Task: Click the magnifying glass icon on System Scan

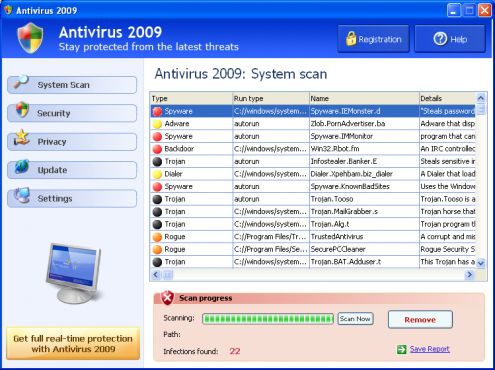Action: [21, 82]
